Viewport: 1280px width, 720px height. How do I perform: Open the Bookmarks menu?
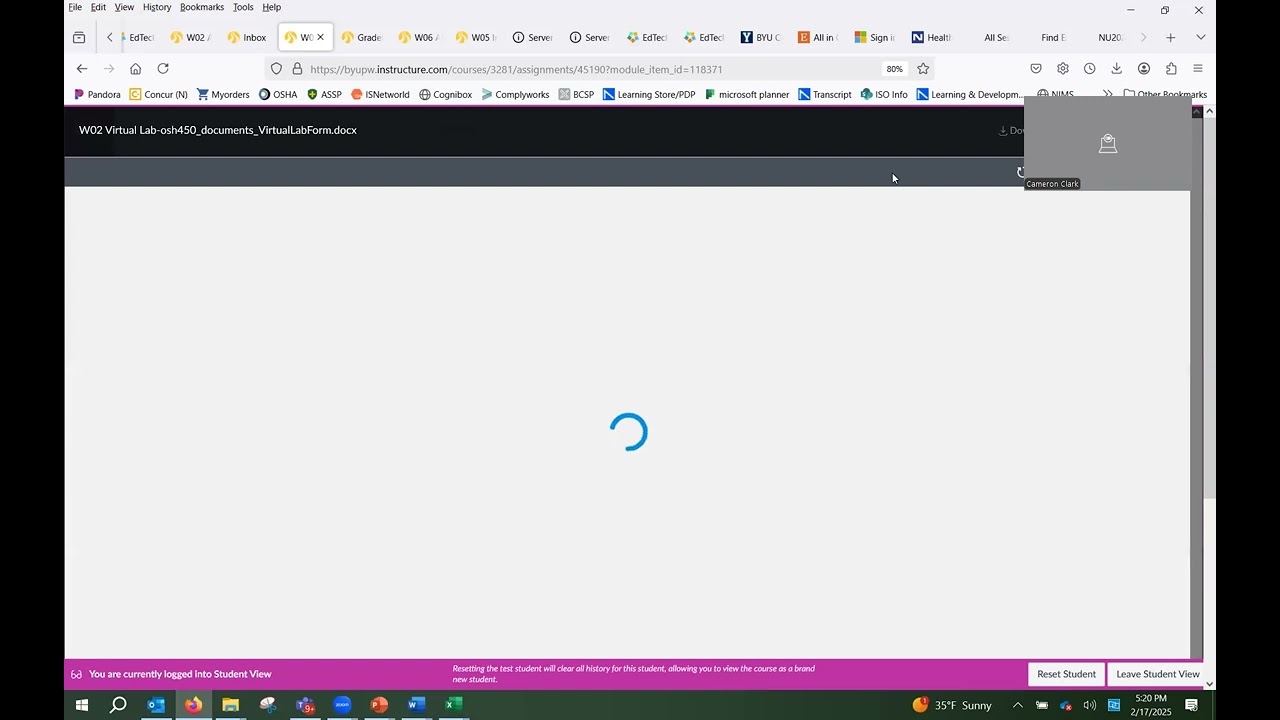202,7
